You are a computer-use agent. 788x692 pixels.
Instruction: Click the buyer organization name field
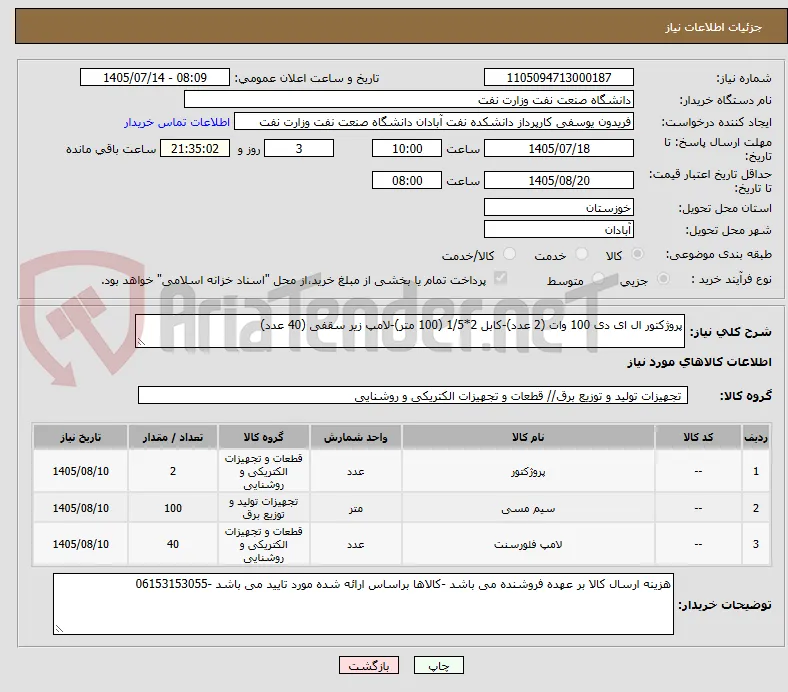(409, 100)
